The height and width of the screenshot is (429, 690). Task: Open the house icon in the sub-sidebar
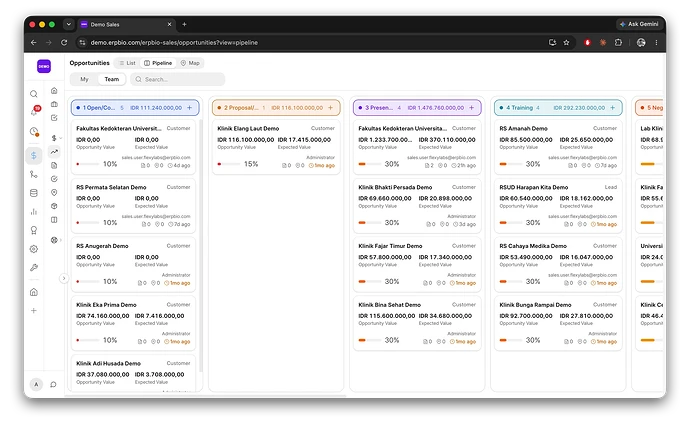point(54,91)
